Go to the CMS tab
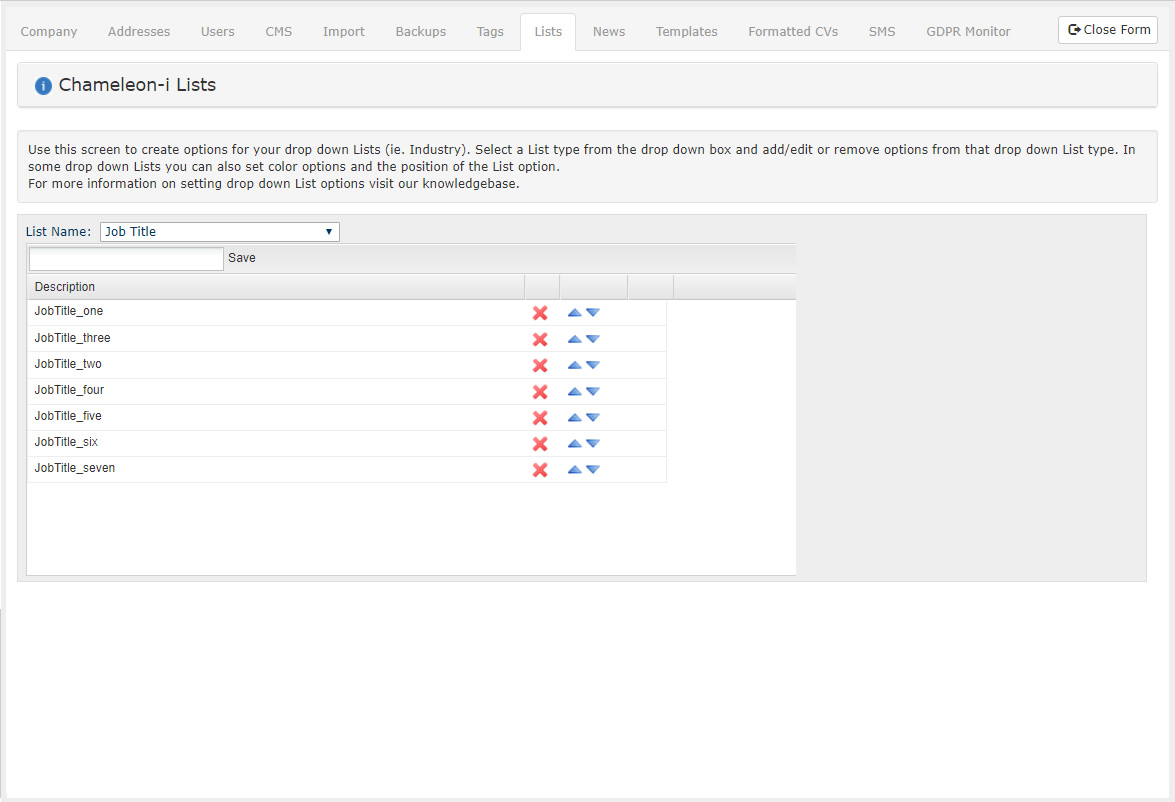 pos(279,31)
